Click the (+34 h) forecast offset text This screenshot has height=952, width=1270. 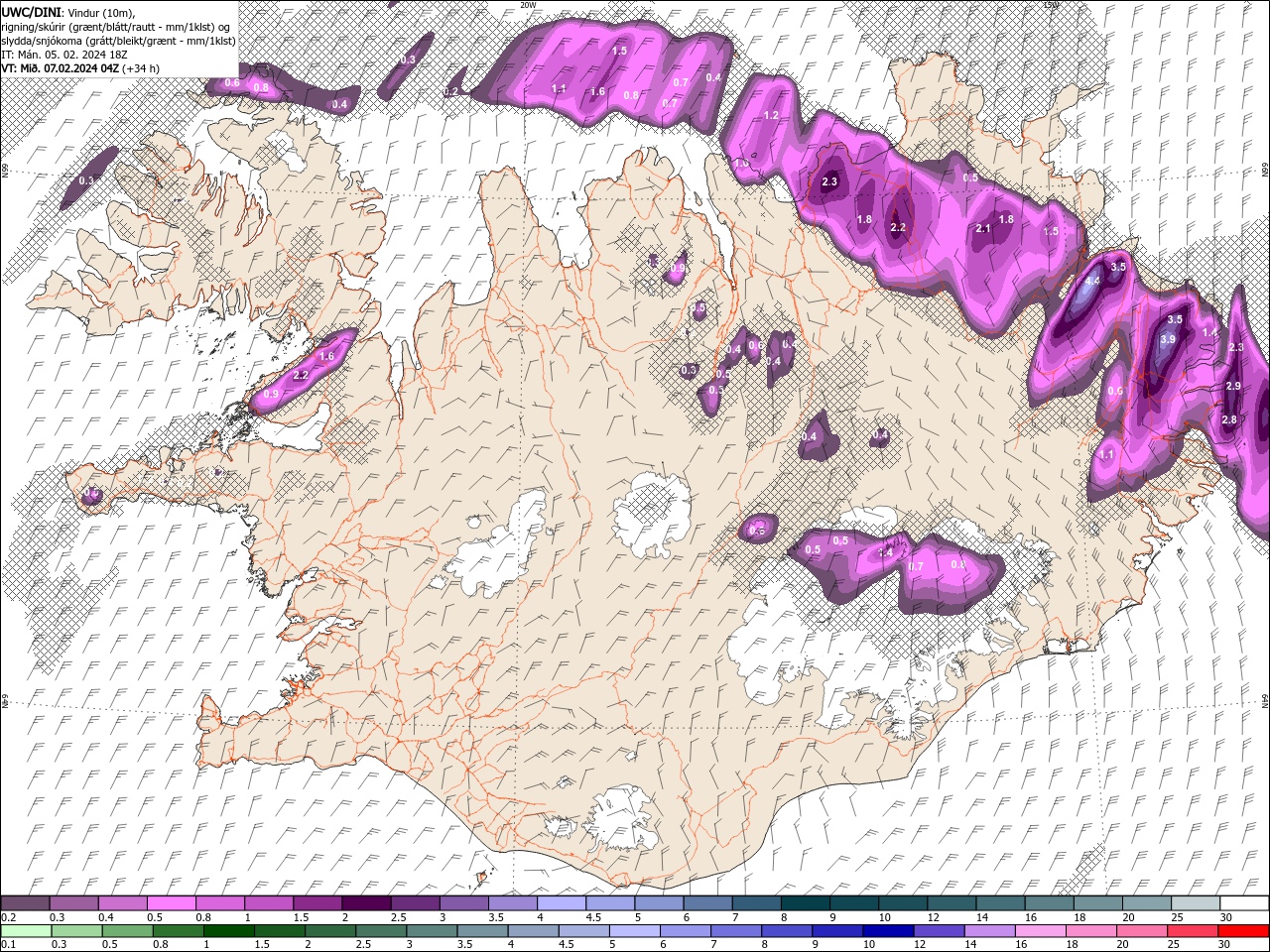[141, 68]
